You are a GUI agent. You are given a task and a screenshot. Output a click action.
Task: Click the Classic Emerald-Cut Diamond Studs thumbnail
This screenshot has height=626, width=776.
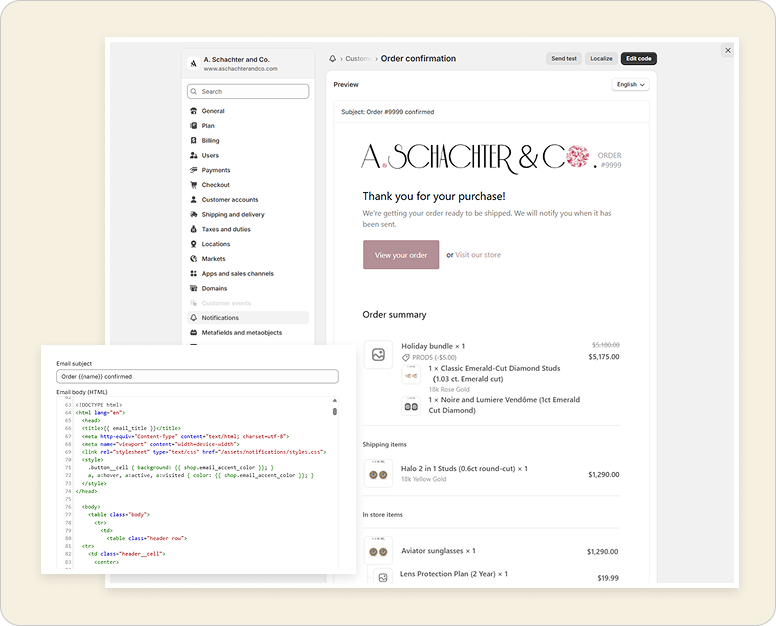411,375
